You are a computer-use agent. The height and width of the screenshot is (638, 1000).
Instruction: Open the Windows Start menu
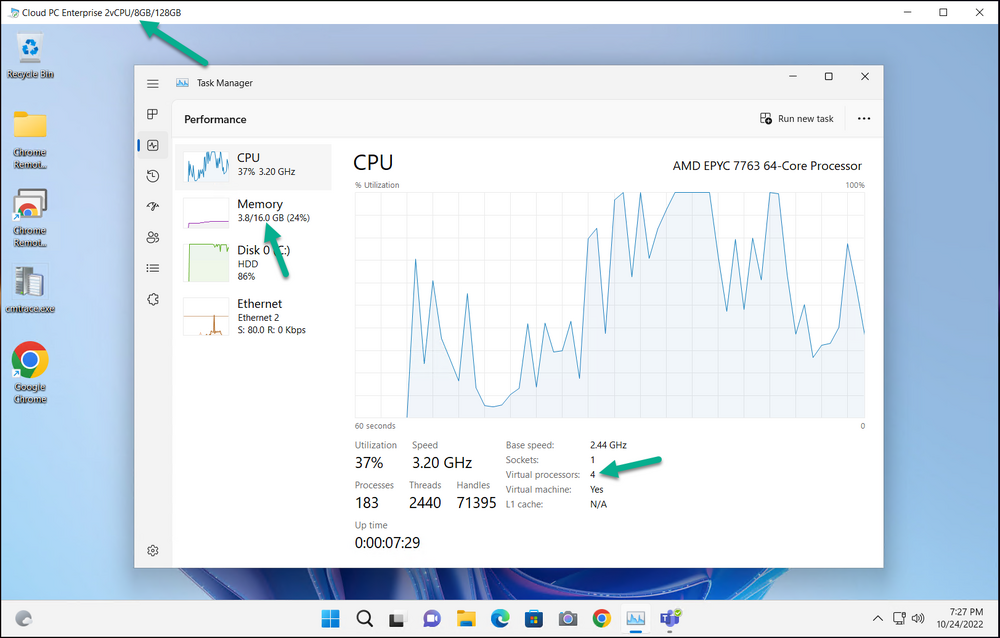point(330,619)
